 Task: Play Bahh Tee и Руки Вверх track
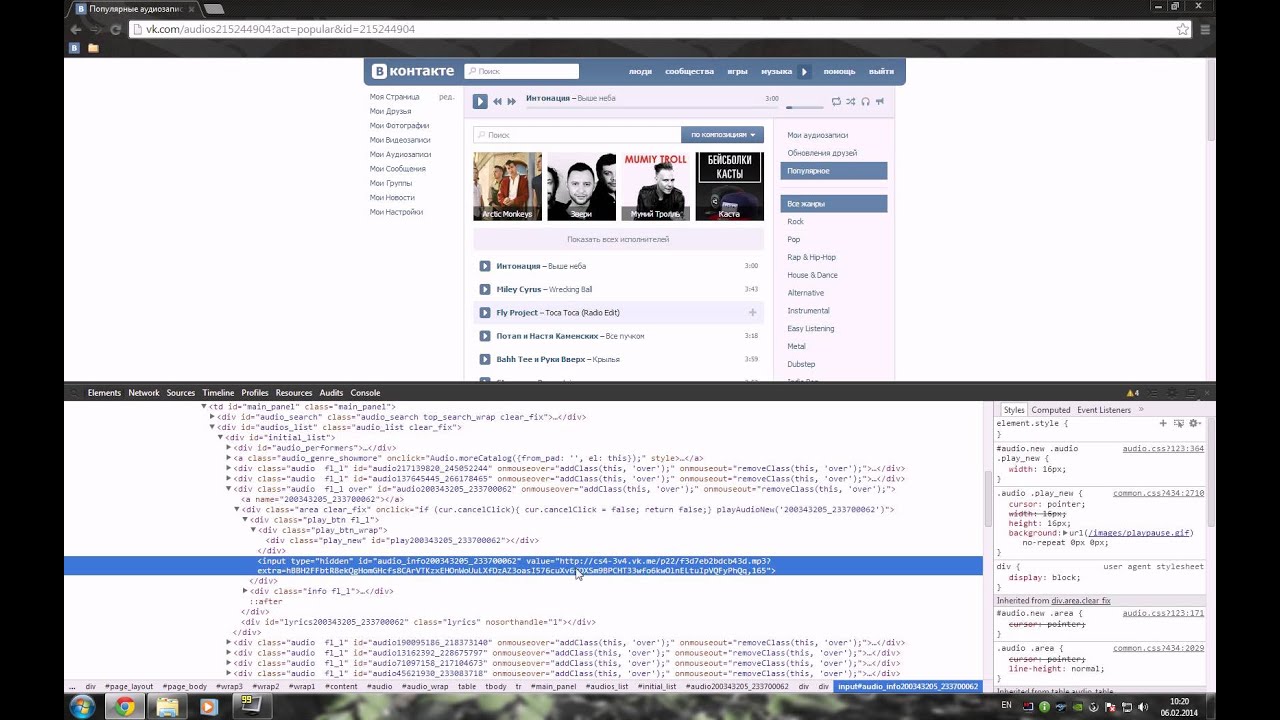click(x=485, y=359)
